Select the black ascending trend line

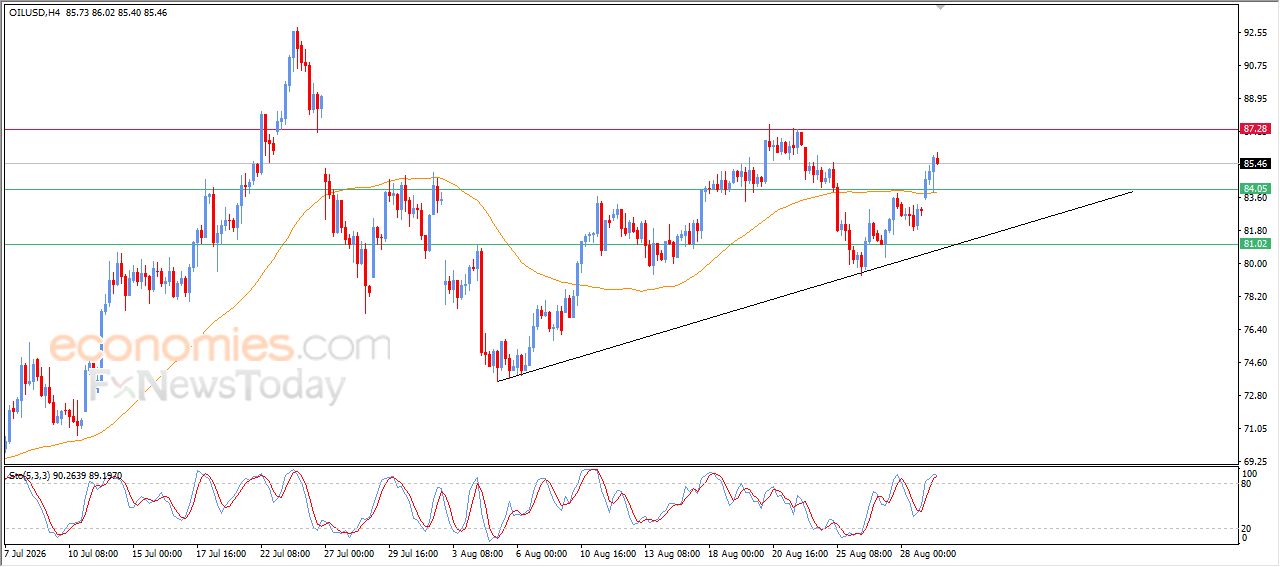click(815, 286)
